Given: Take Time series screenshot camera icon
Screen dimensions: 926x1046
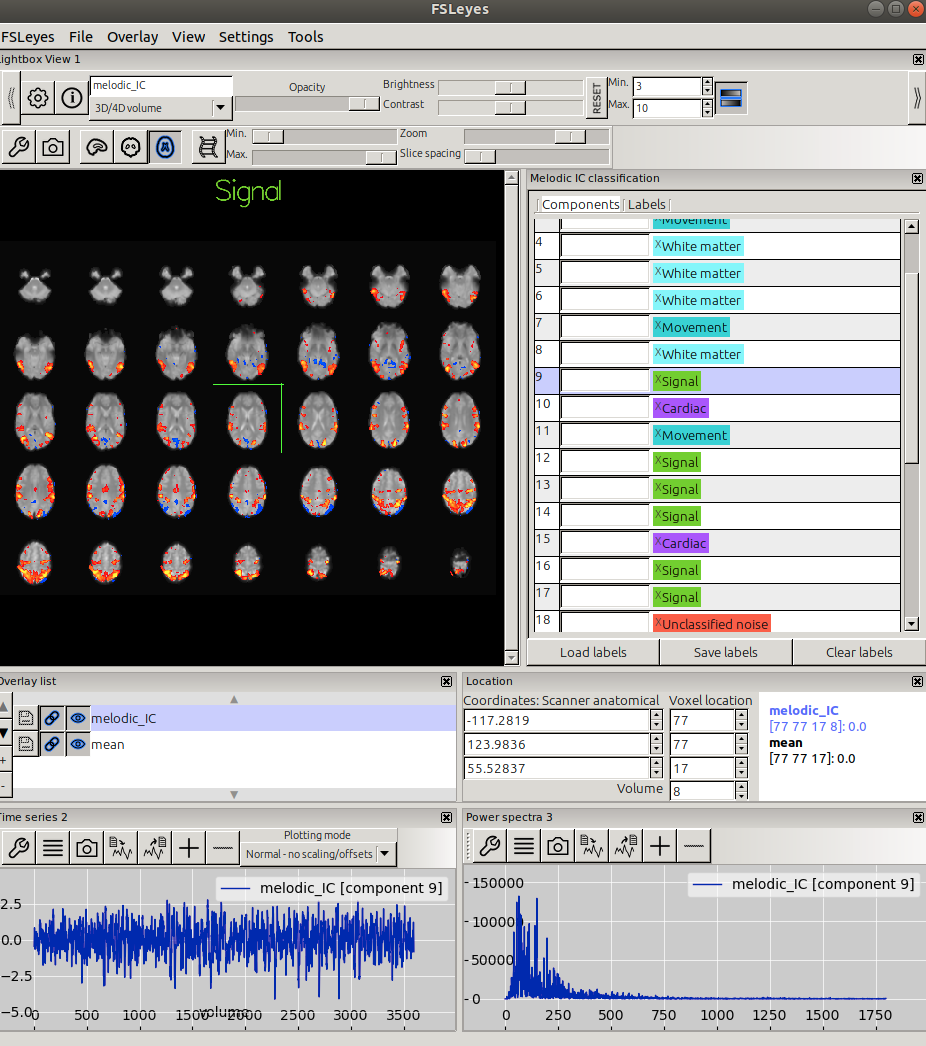Looking at the screenshot, I should coord(87,848).
